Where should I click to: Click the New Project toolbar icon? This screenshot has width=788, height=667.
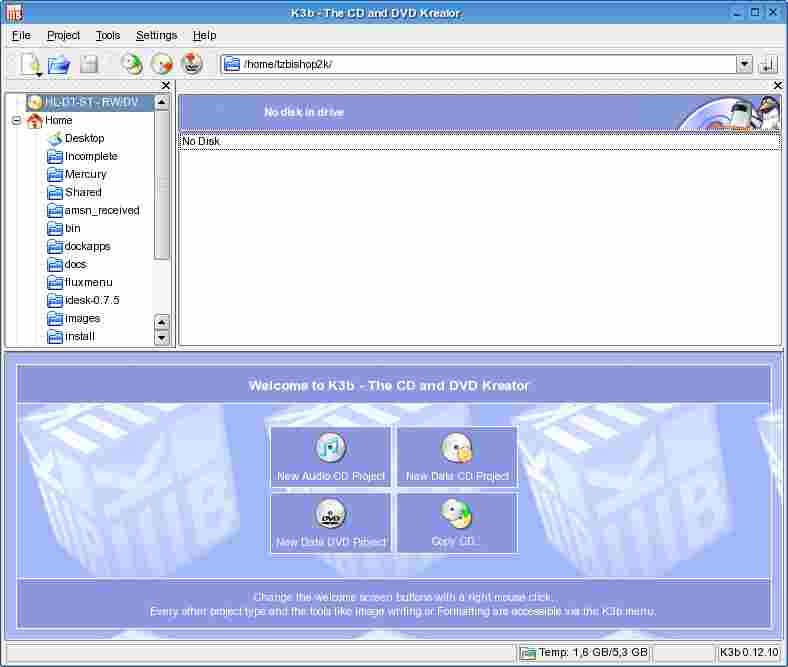[x=30, y=64]
